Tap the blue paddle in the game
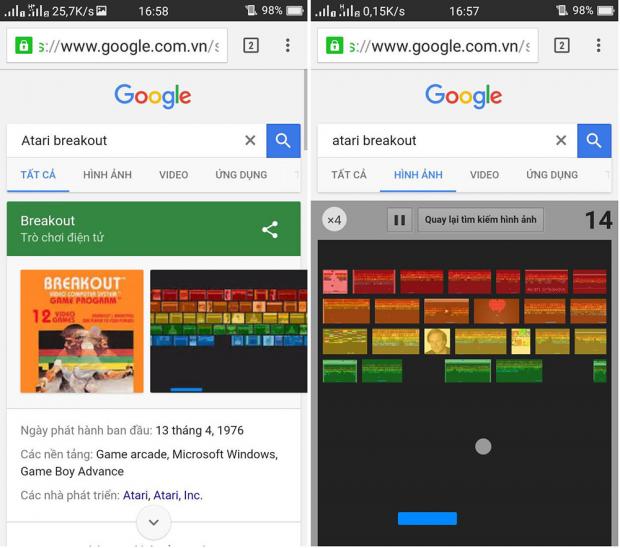Viewport: 620px width, 548px height. [427, 518]
